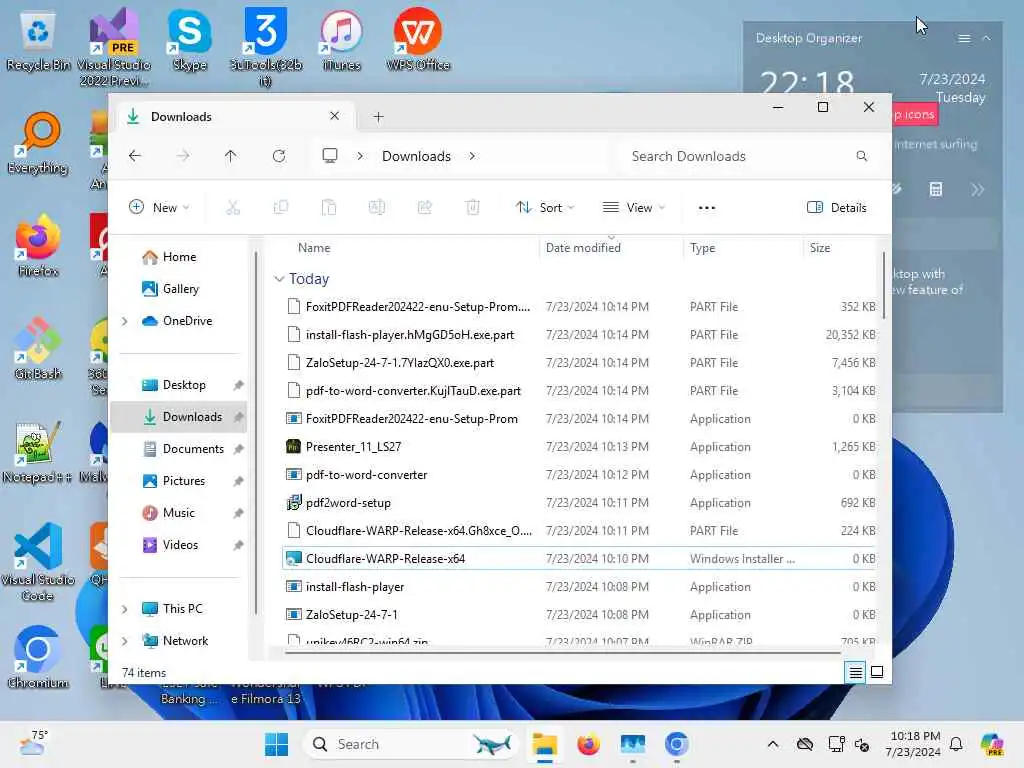Open the New dropdown menu
Screen dimensions: 1024x768
click(x=159, y=208)
